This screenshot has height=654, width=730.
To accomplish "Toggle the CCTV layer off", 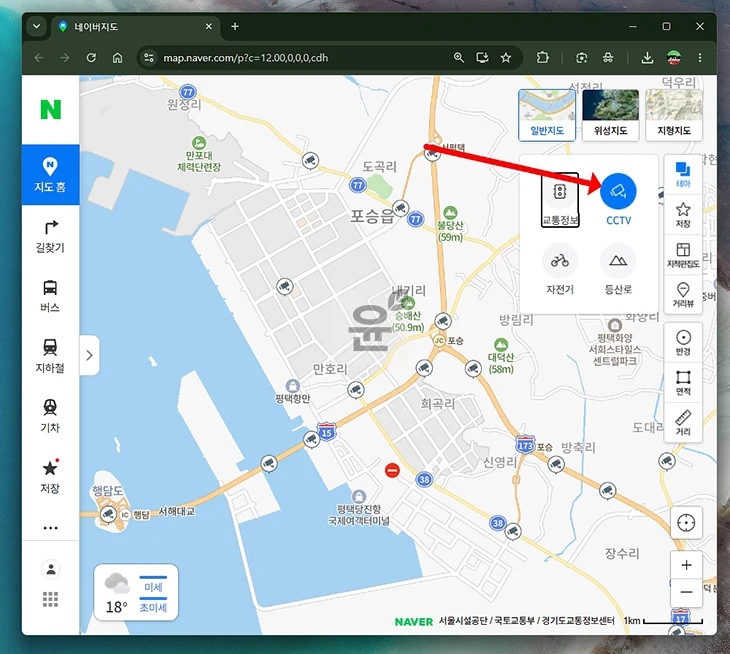I will click(x=618, y=199).
